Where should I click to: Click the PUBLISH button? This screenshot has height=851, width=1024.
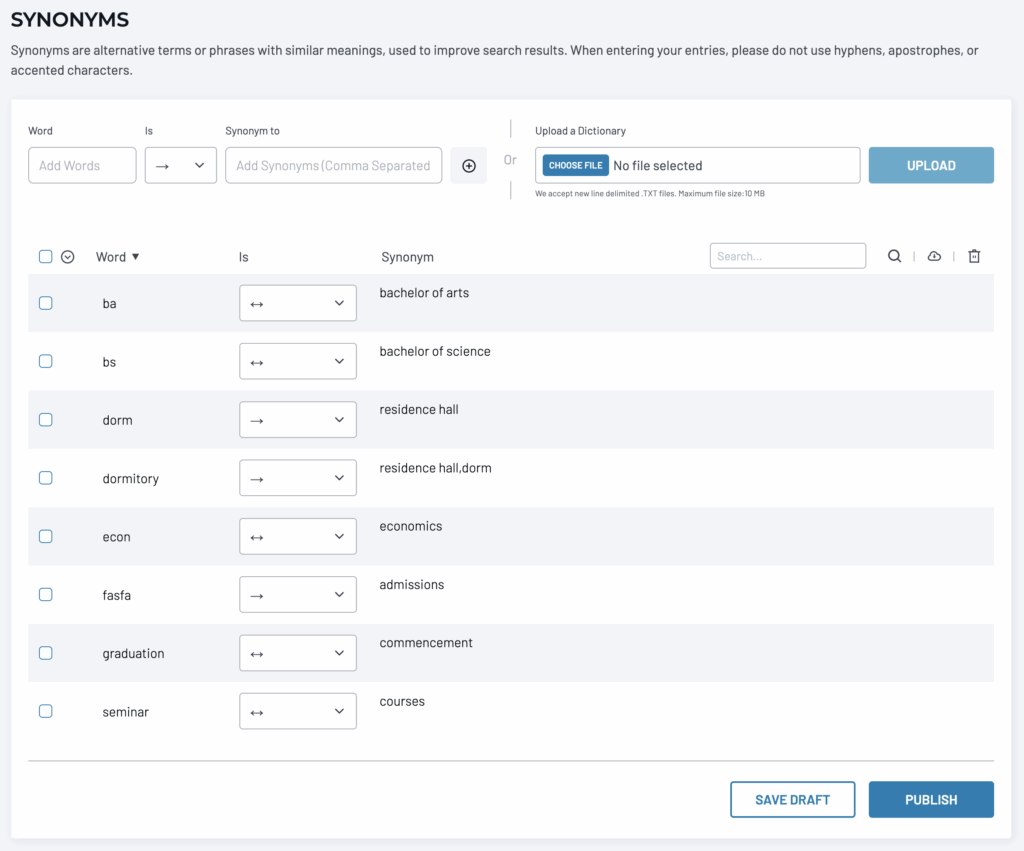(x=931, y=799)
